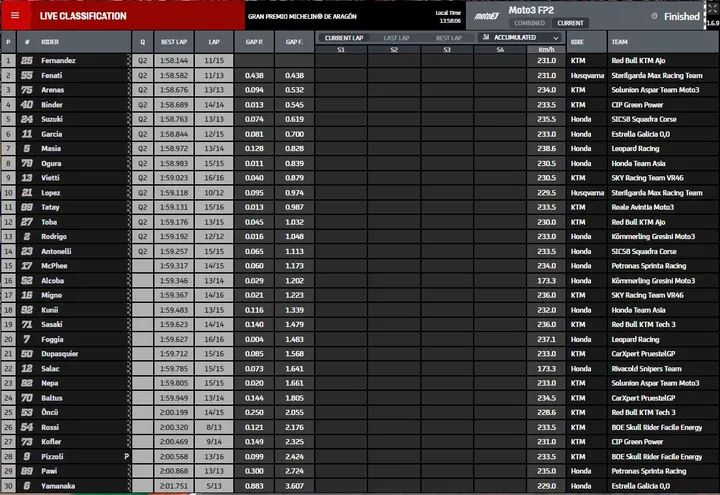The width and height of the screenshot is (720, 495).
Task: Click Vietti's team SKY Racing Team VR46
Action: point(647,178)
